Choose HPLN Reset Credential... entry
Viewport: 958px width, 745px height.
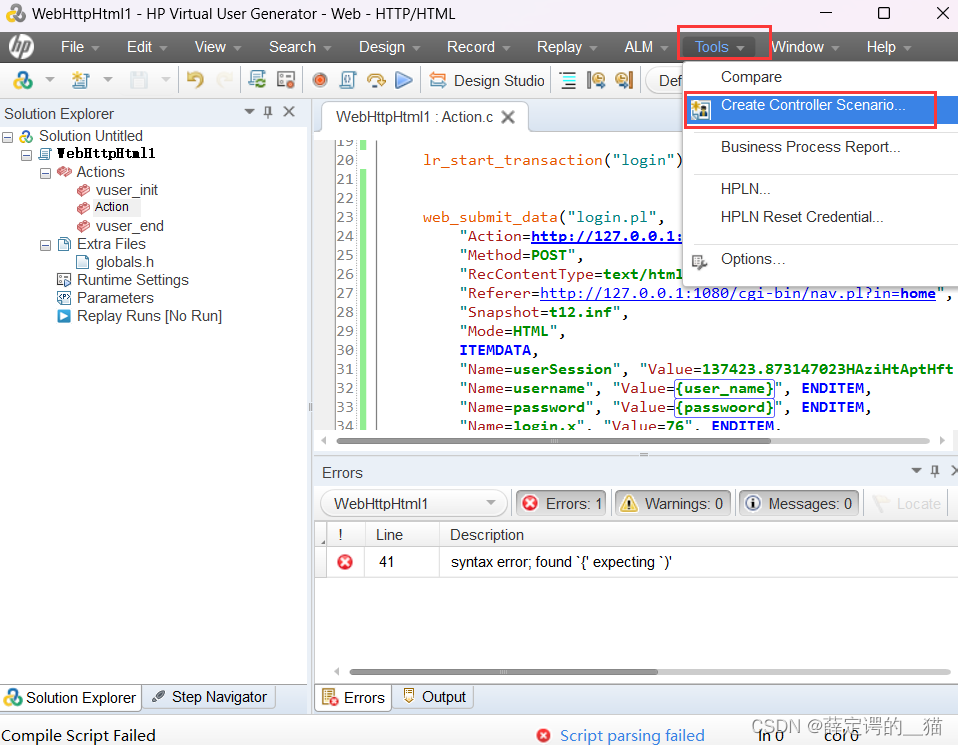tap(802, 217)
